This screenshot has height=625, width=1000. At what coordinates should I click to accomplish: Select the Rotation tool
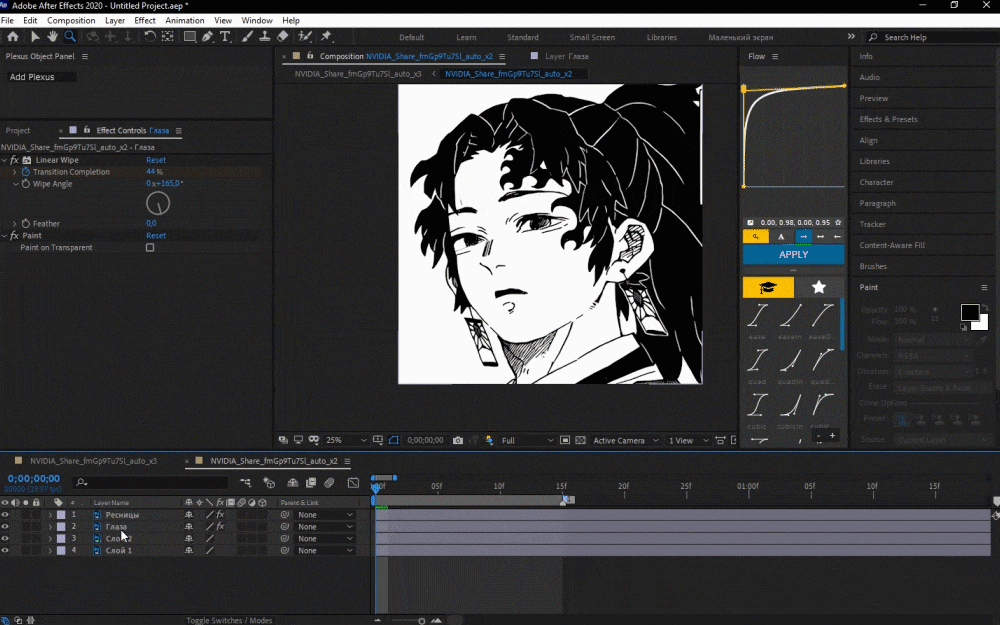[149, 36]
